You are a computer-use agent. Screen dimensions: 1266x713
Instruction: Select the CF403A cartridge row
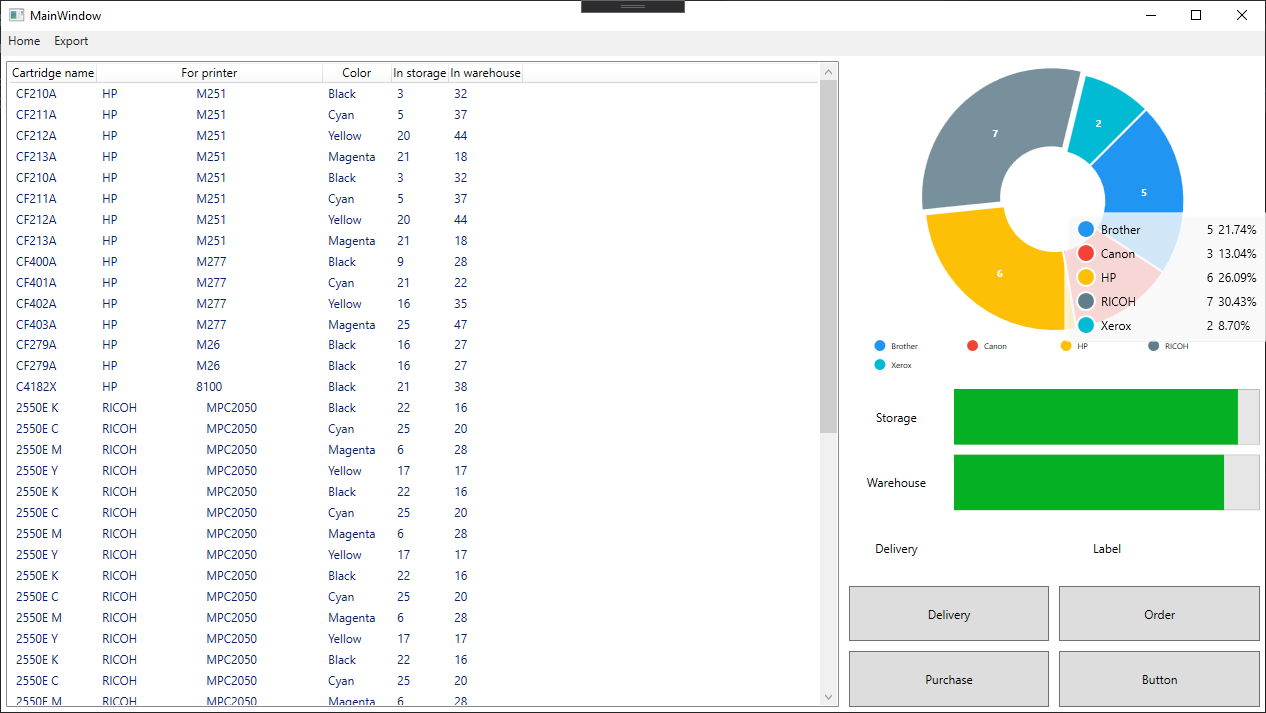413,325
